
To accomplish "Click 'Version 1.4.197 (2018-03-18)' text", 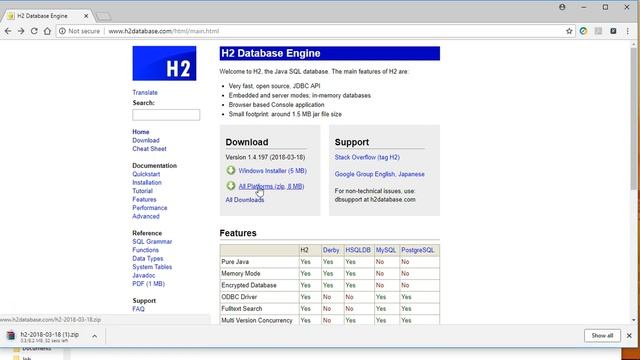I will 265,158.
